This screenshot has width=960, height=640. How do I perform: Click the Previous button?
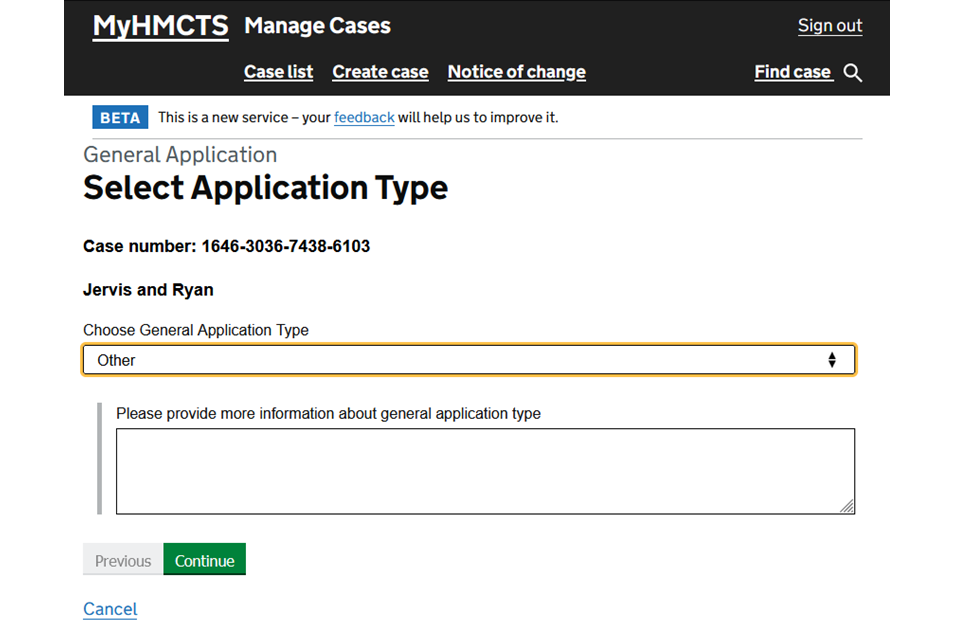coord(123,561)
